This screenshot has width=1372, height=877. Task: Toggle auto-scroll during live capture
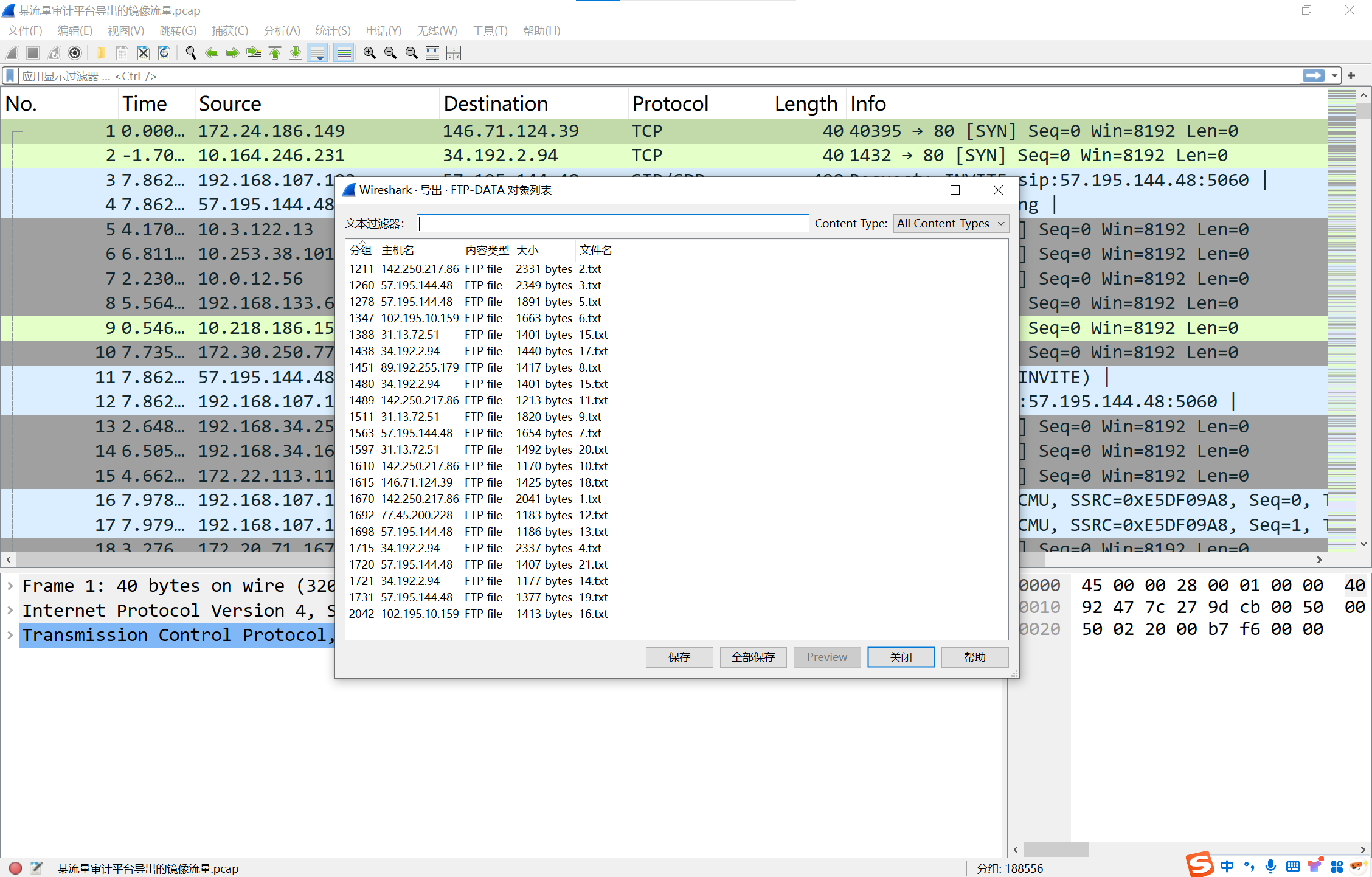coord(317,54)
